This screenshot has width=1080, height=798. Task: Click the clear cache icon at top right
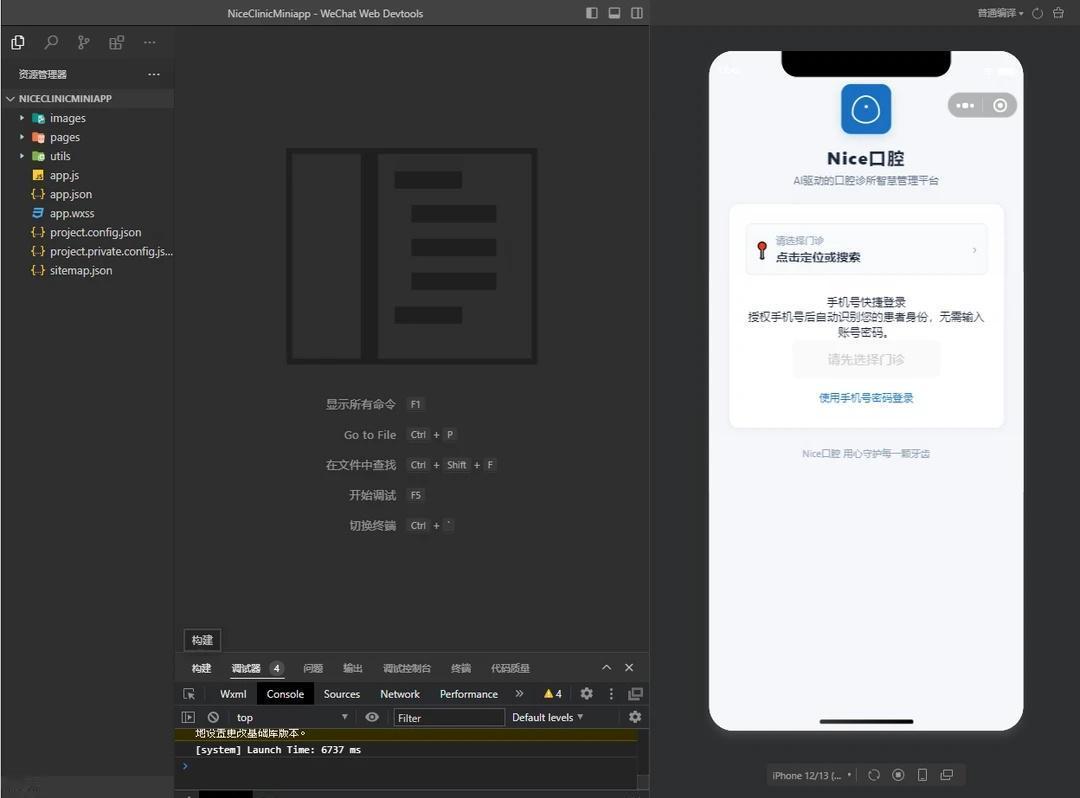(1059, 13)
